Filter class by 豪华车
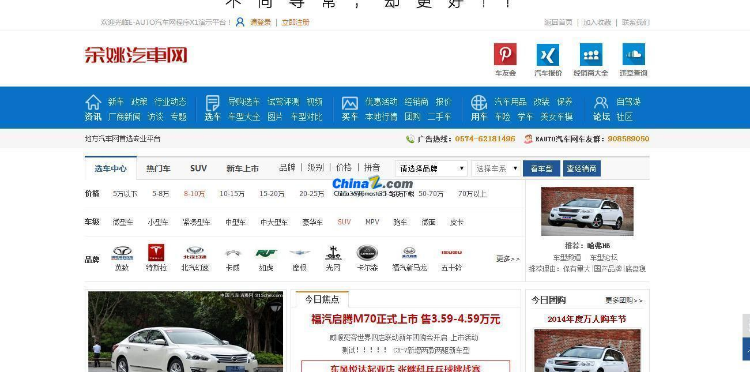750x372 pixels. pyautogui.click(x=312, y=222)
